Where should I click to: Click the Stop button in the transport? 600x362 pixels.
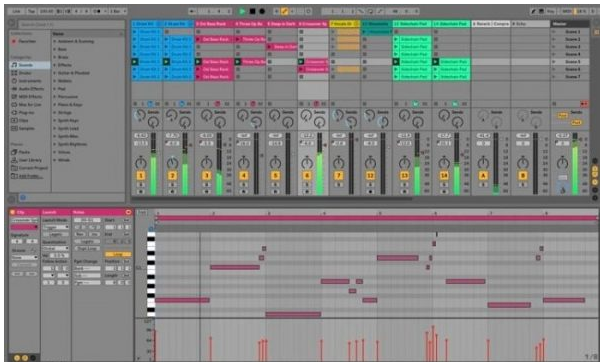click(x=252, y=11)
